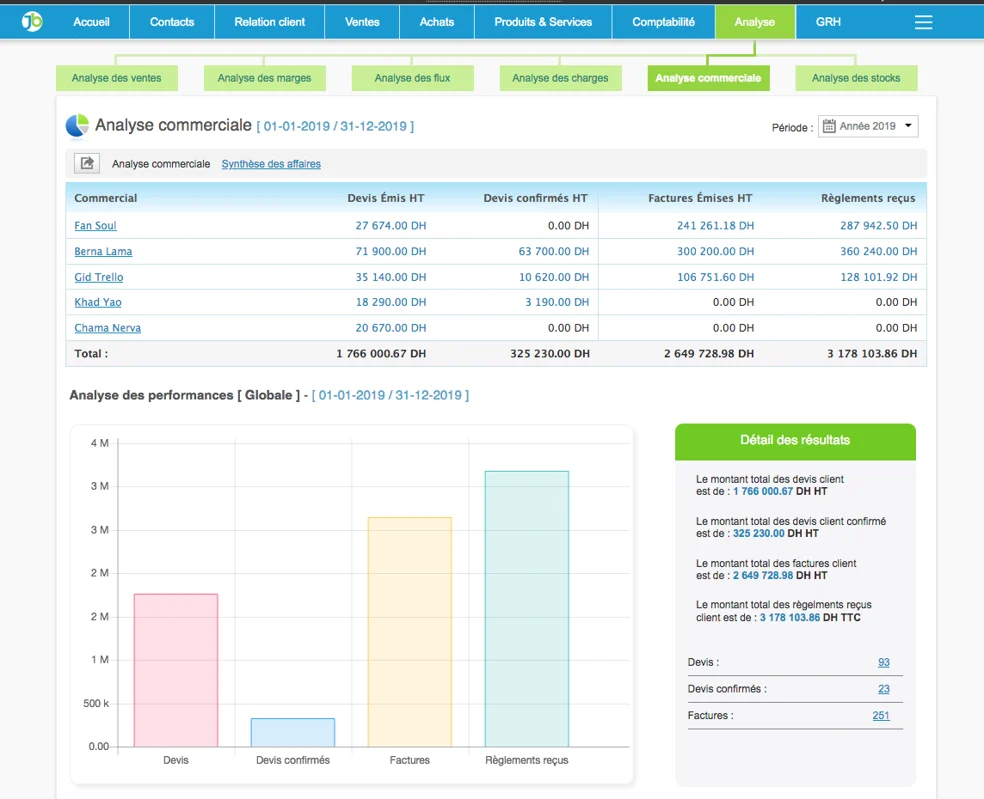Click the pink Devis bar in chart
The image size is (984, 799).
(x=176, y=670)
